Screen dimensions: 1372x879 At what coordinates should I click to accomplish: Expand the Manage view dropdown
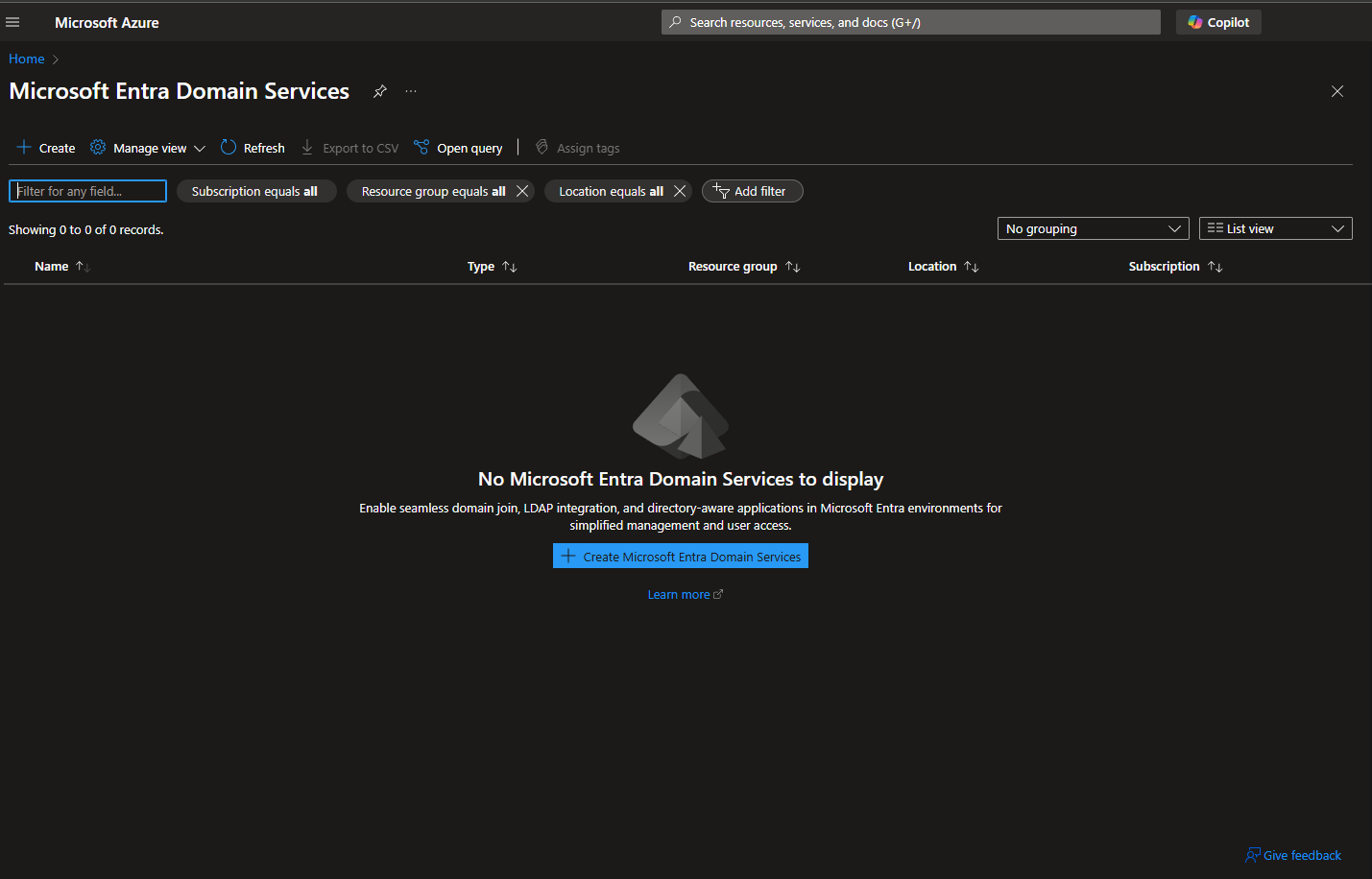point(148,148)
